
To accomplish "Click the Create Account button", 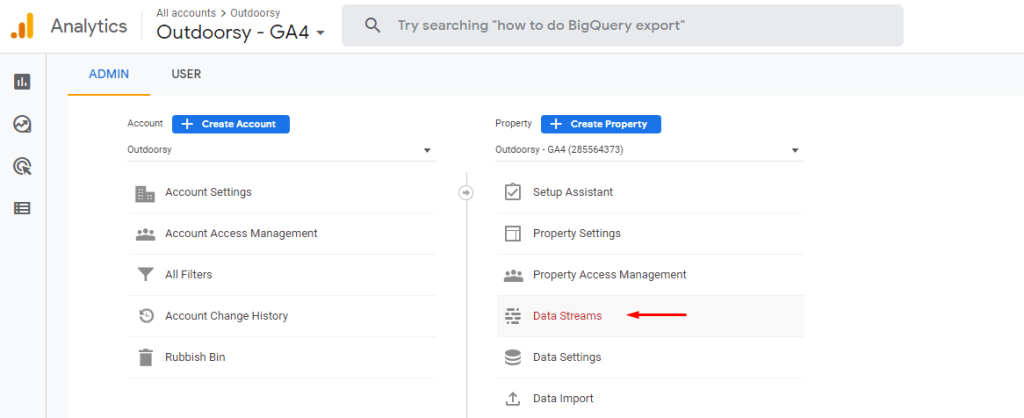I will click(231, 124).
